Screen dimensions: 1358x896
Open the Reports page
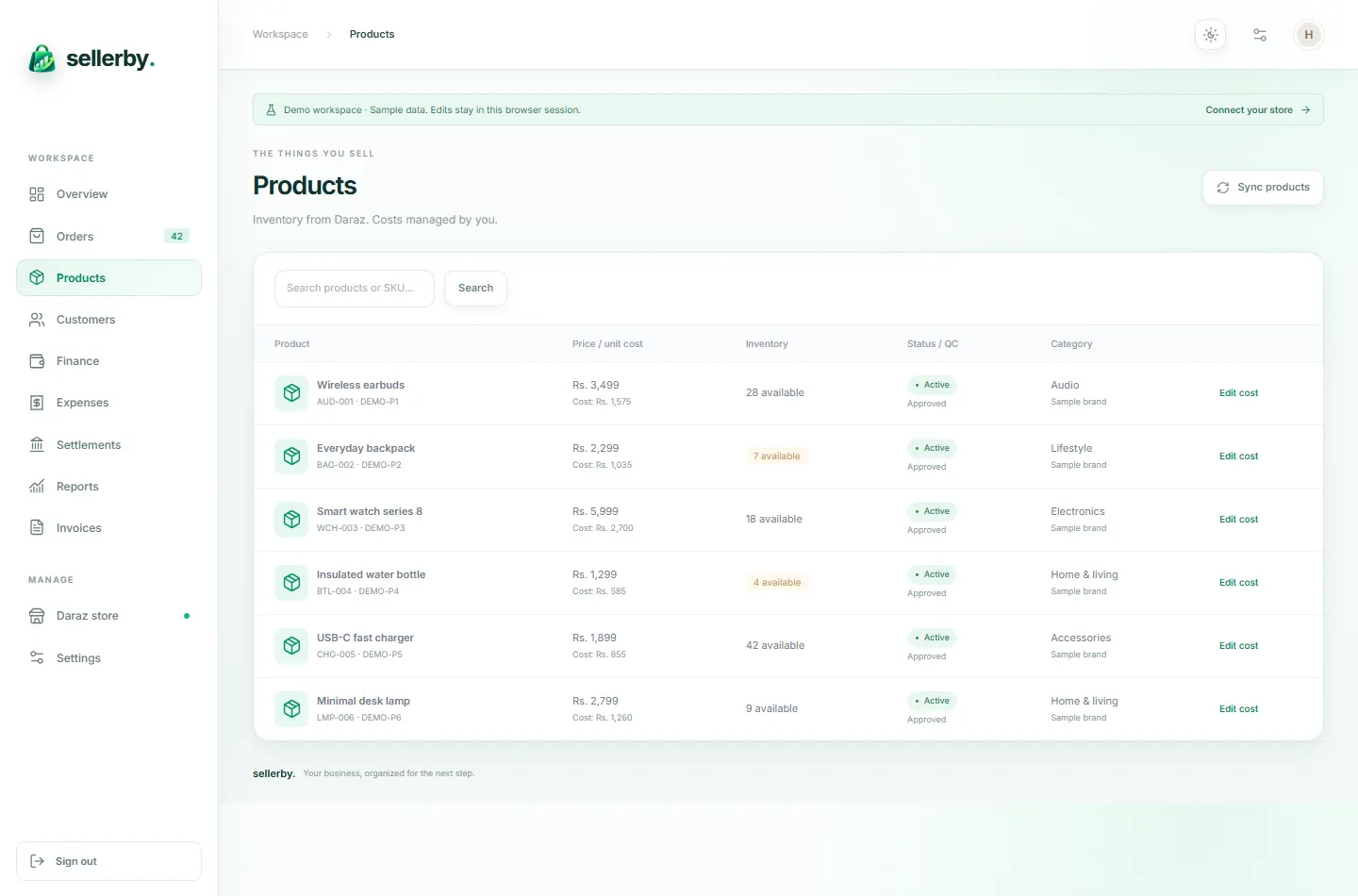108,487
